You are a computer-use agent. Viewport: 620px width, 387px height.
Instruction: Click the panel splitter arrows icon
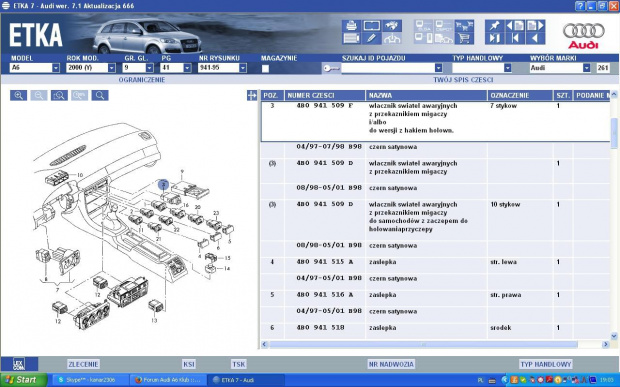pyautogui.click(x=251, y=95)
